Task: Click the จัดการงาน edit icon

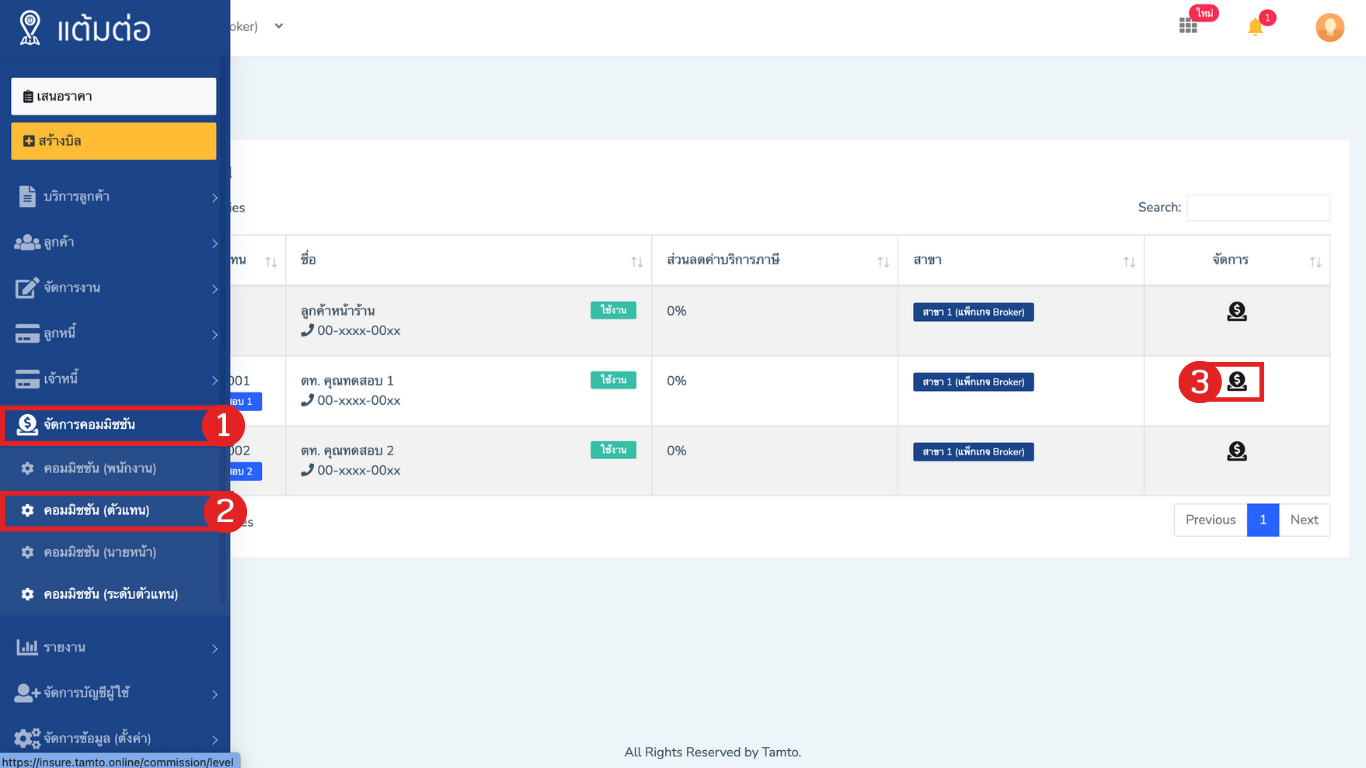Action: (27, 288)
